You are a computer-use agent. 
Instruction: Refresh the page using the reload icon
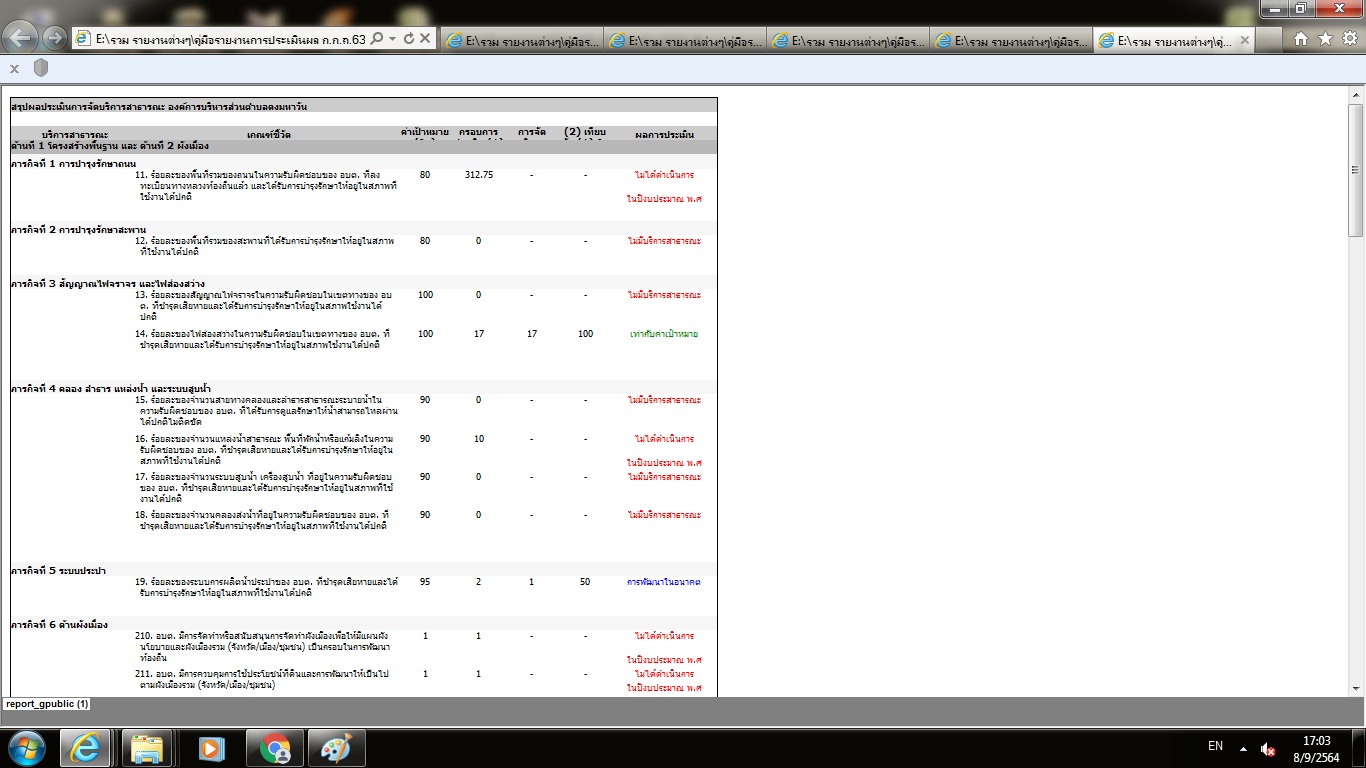pyautogui.click(x=408, y=39)
